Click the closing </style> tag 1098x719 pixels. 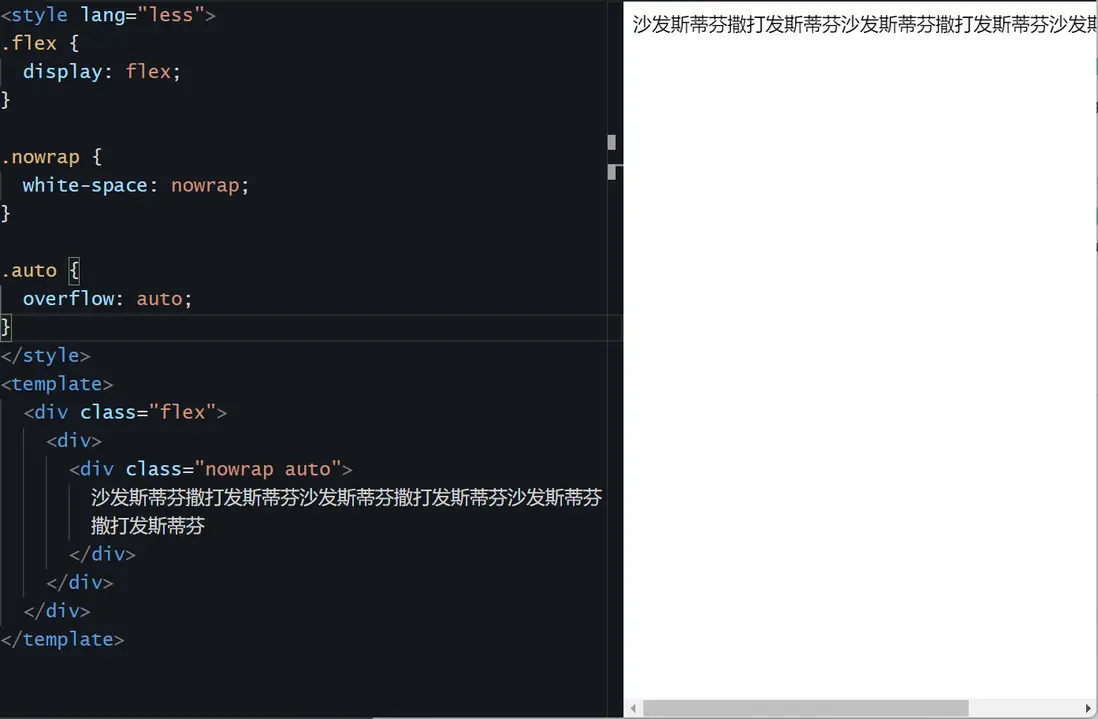[46, 356]
